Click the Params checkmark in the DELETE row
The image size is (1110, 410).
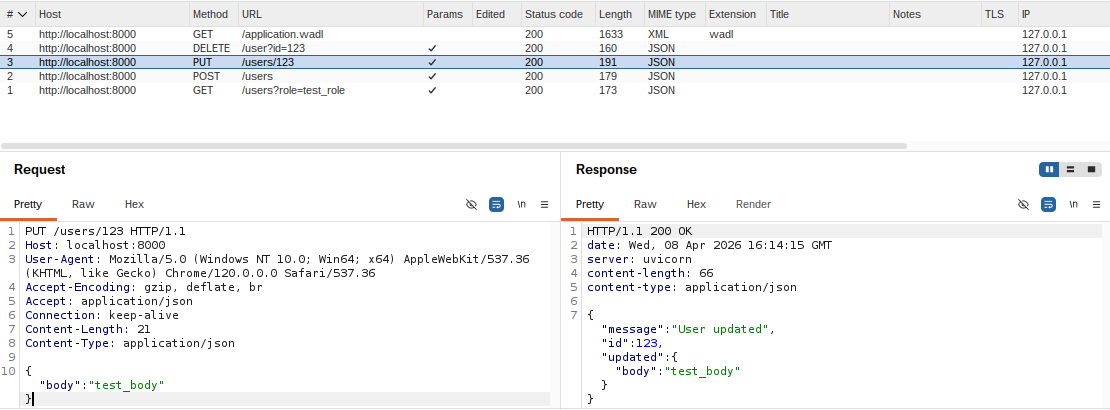coord(433,48)
